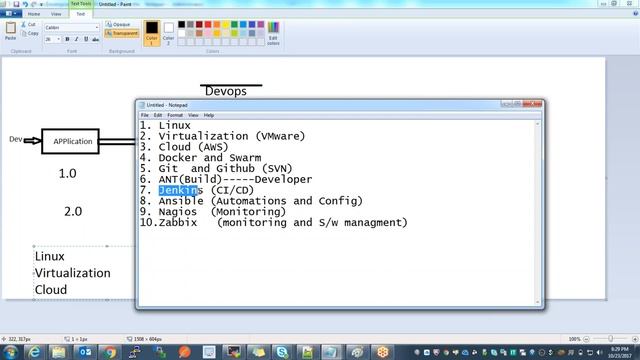Open Notepad Edit menu

[x=158, y=116]
